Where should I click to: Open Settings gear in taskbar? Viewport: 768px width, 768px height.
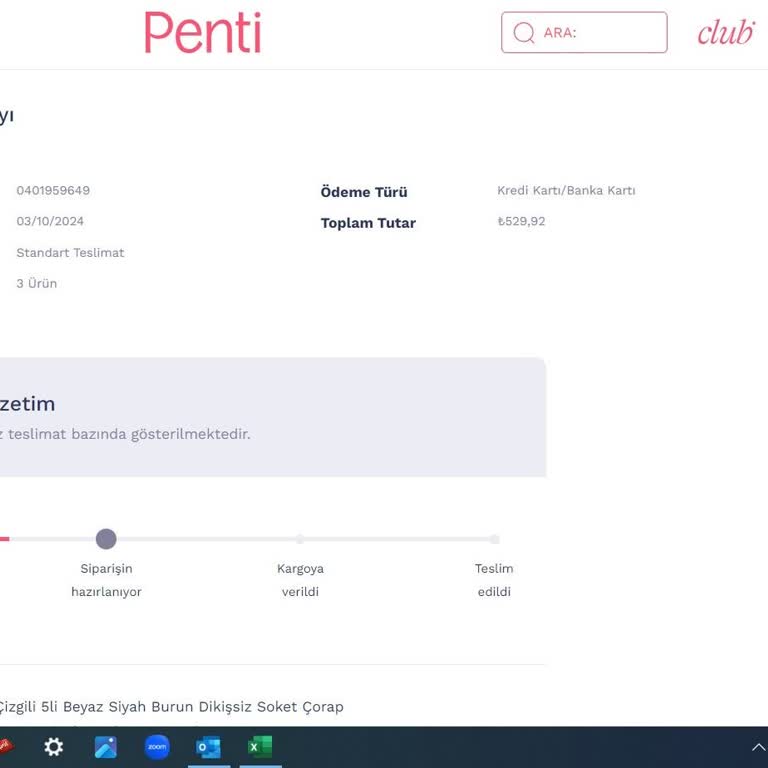pos(53,747)
